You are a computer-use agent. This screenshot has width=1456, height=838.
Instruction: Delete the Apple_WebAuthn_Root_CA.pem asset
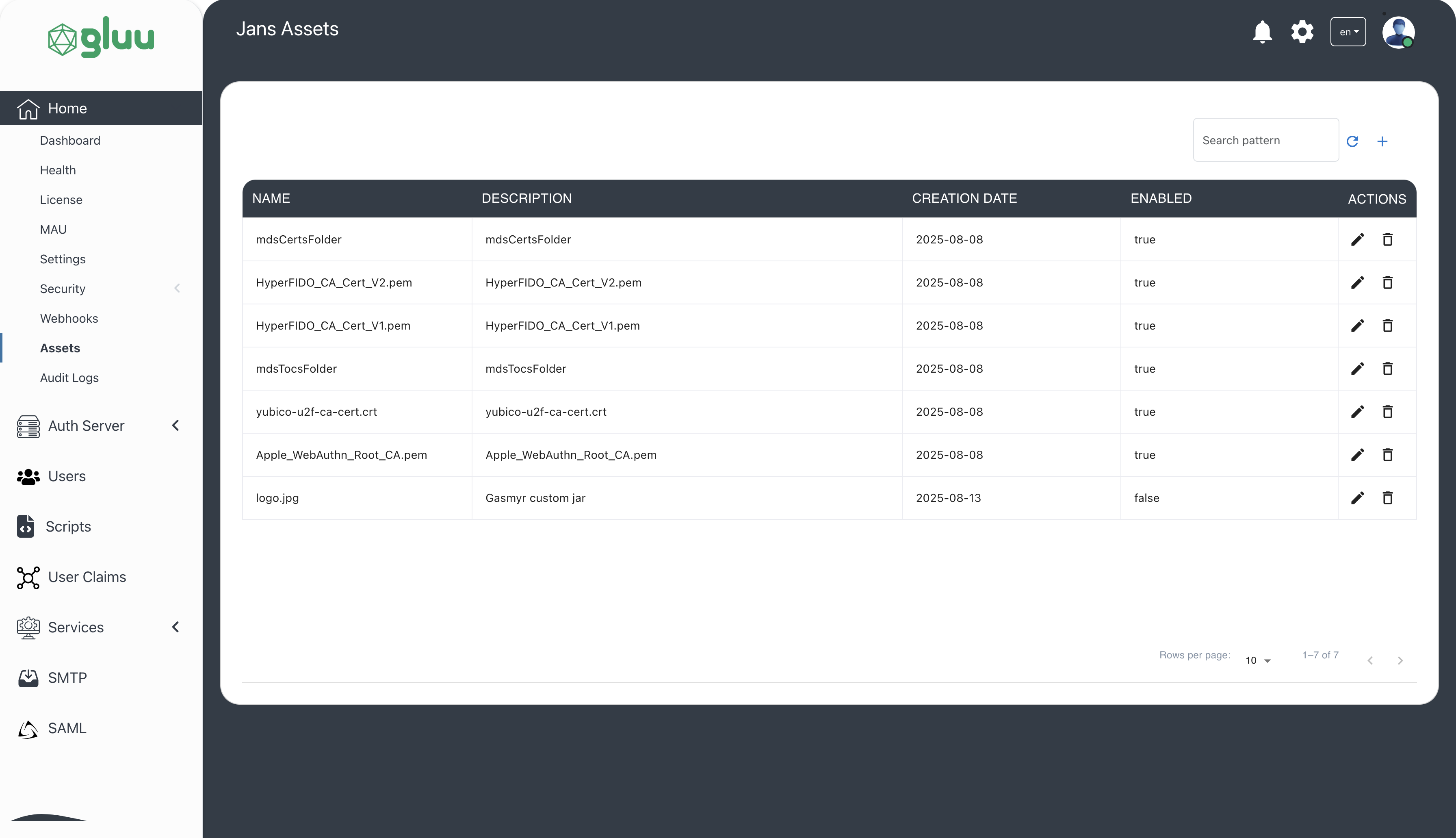[1387, 455]
